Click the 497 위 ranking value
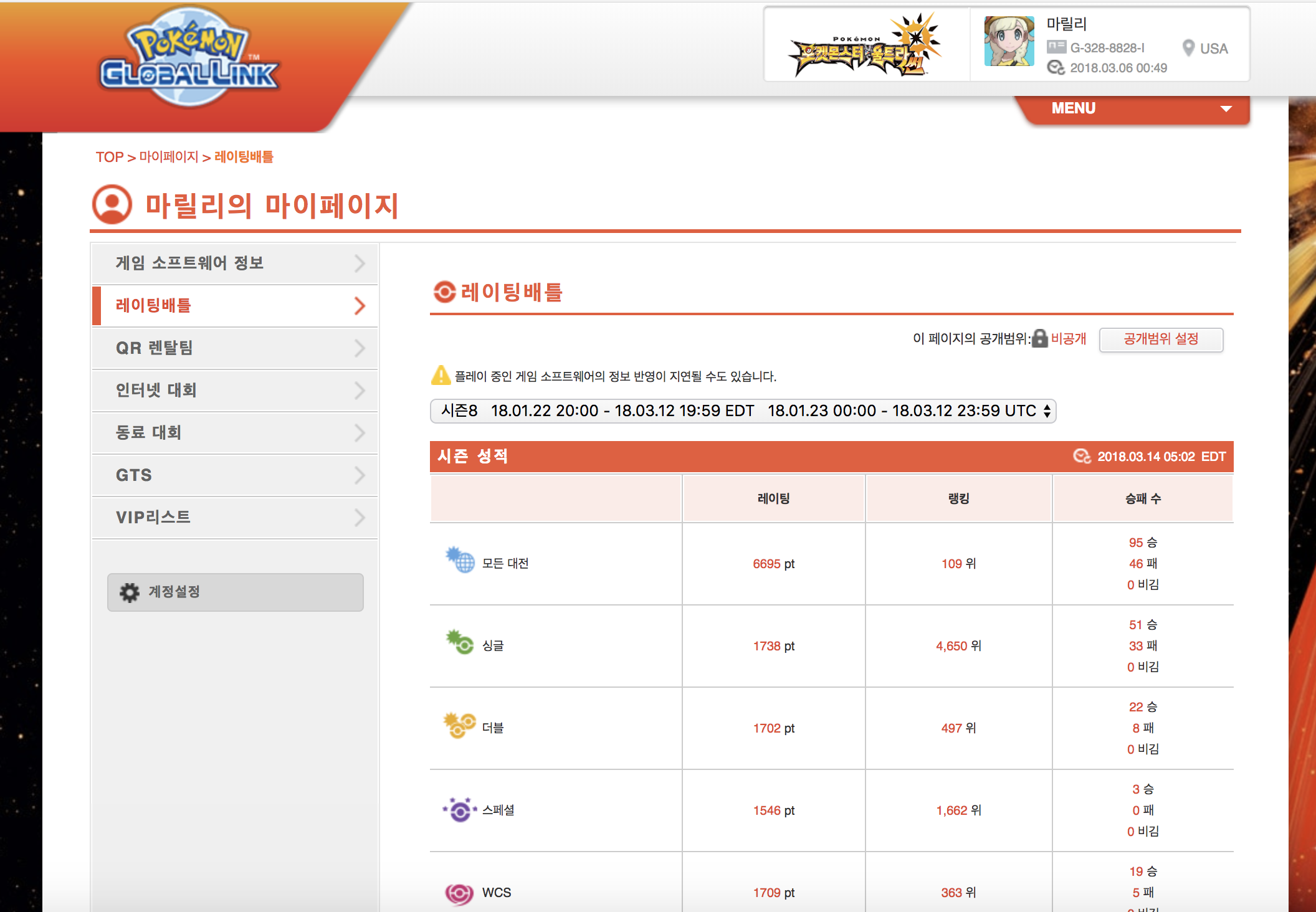Screen dimensions: 1316x912 pos(958,728)
